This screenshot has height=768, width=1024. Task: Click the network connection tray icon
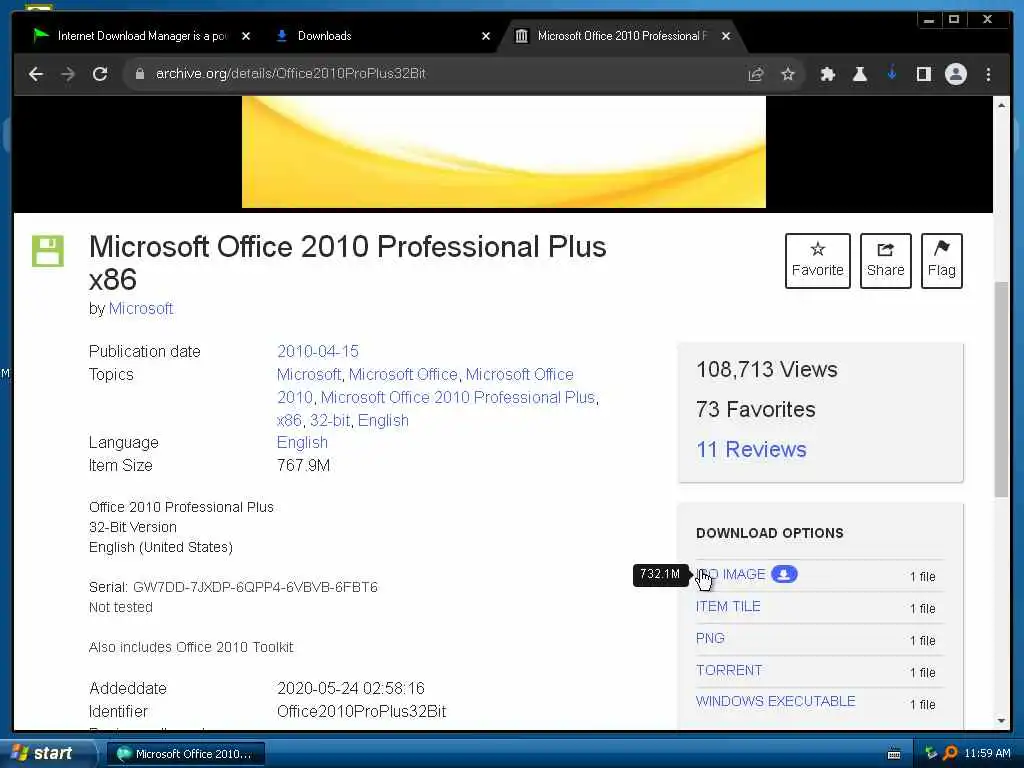pyautogui.click(x=931, y=753)
